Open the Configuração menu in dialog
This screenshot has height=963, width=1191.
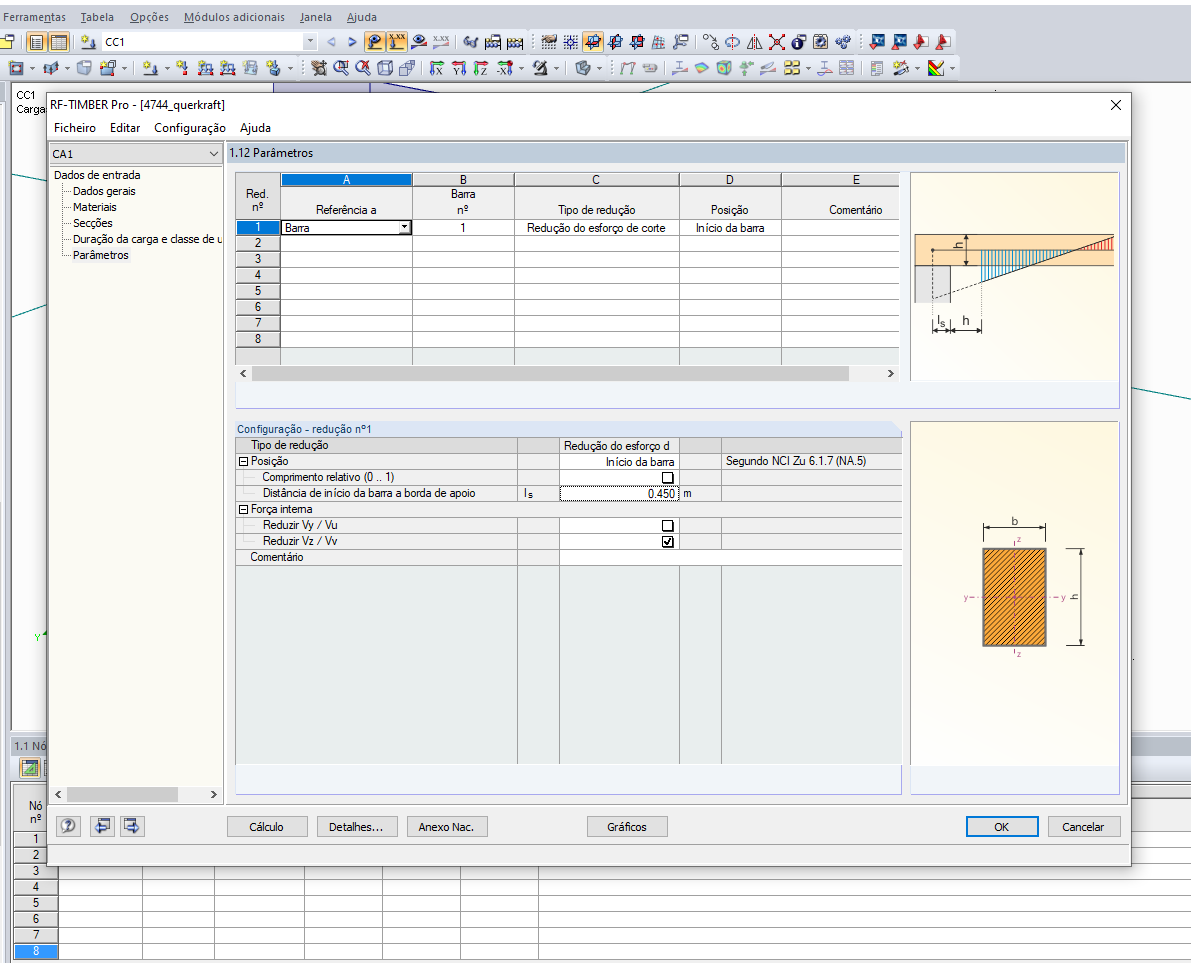point(190,128)
